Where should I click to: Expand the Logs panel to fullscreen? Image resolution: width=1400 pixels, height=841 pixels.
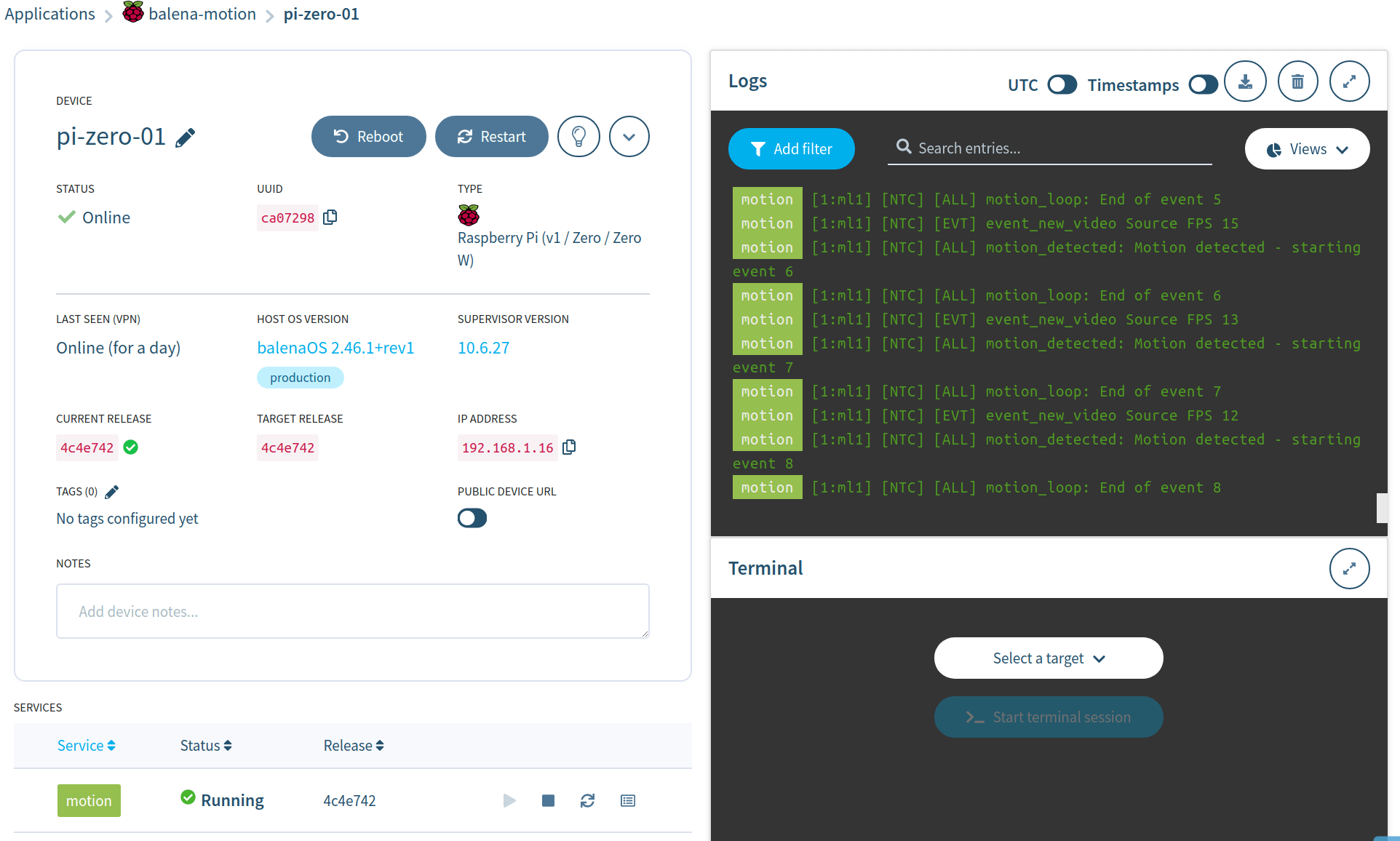(x=1349, y=81)
